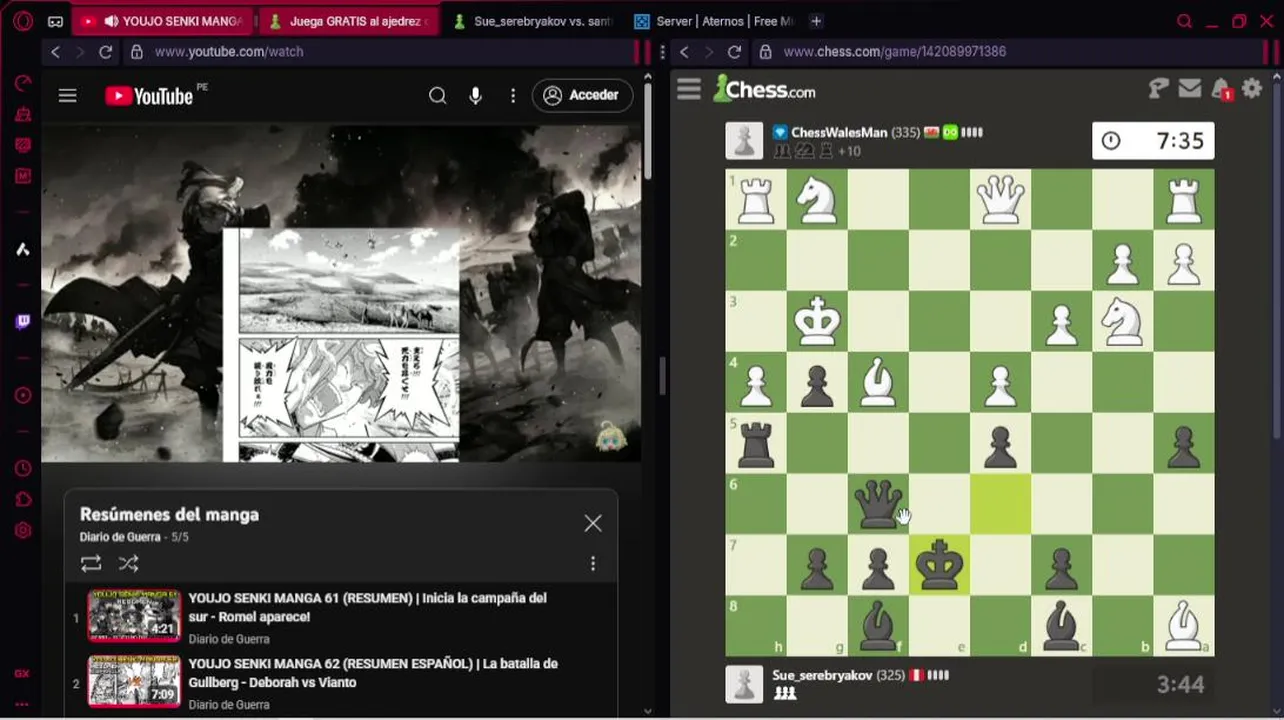Screen dimensions: 1284x720
Task: Open Aria AI in the Opera sidebar
Action: click(23, 249)
